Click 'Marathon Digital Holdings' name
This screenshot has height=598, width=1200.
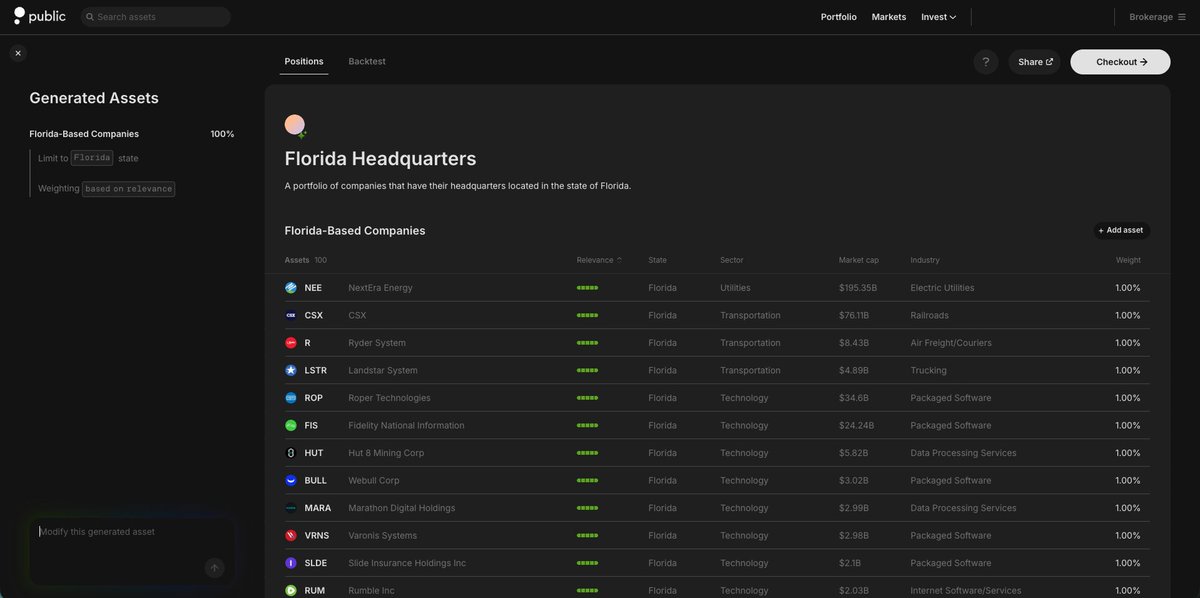[x=401, y=508]
